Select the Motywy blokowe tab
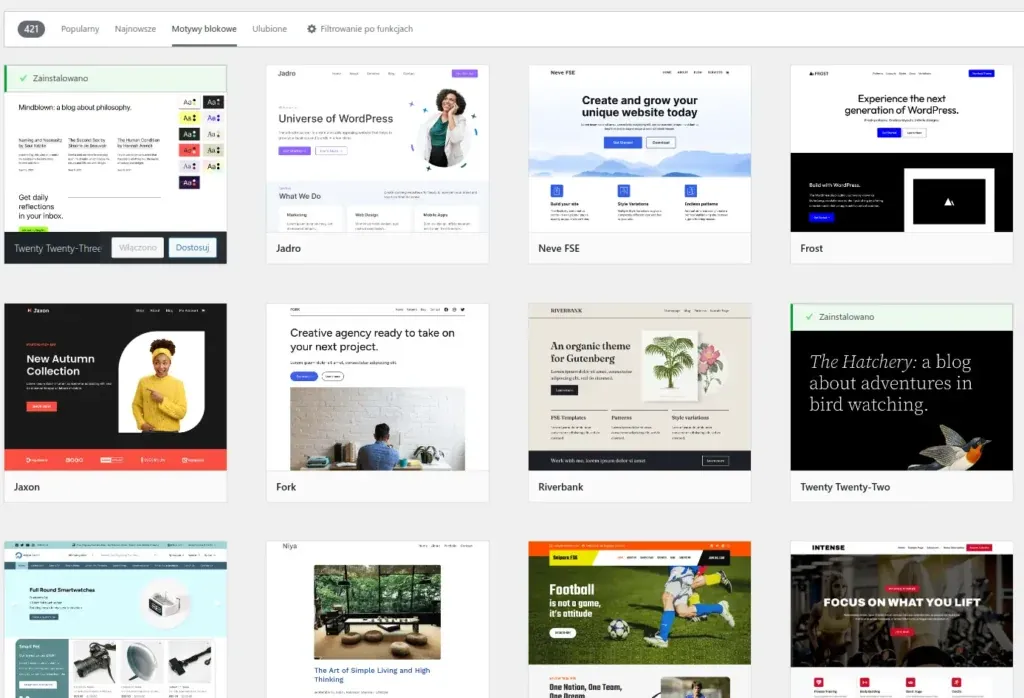The image size is (1024, 698). pos(204,29)
